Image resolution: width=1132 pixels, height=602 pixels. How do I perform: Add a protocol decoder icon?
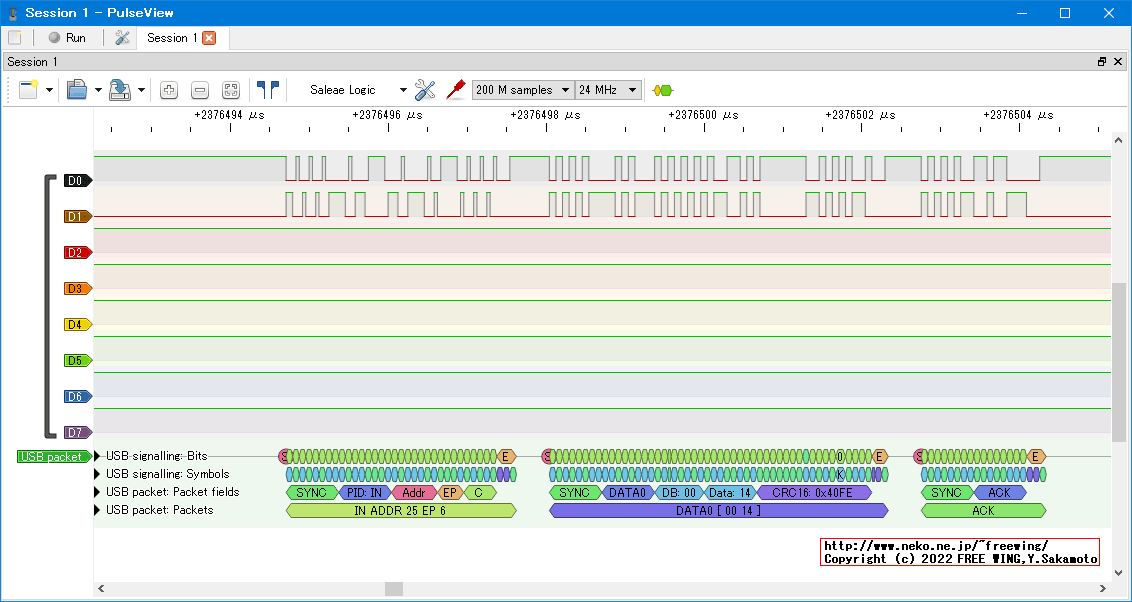662,90
